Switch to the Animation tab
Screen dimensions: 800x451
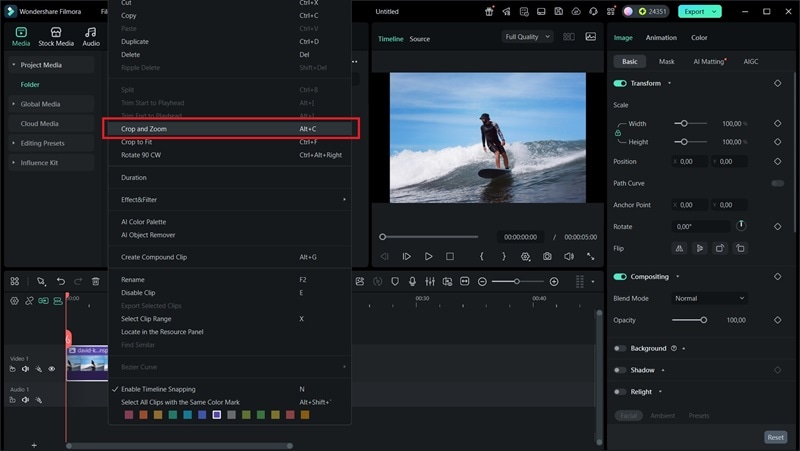(x=661, y=38)
